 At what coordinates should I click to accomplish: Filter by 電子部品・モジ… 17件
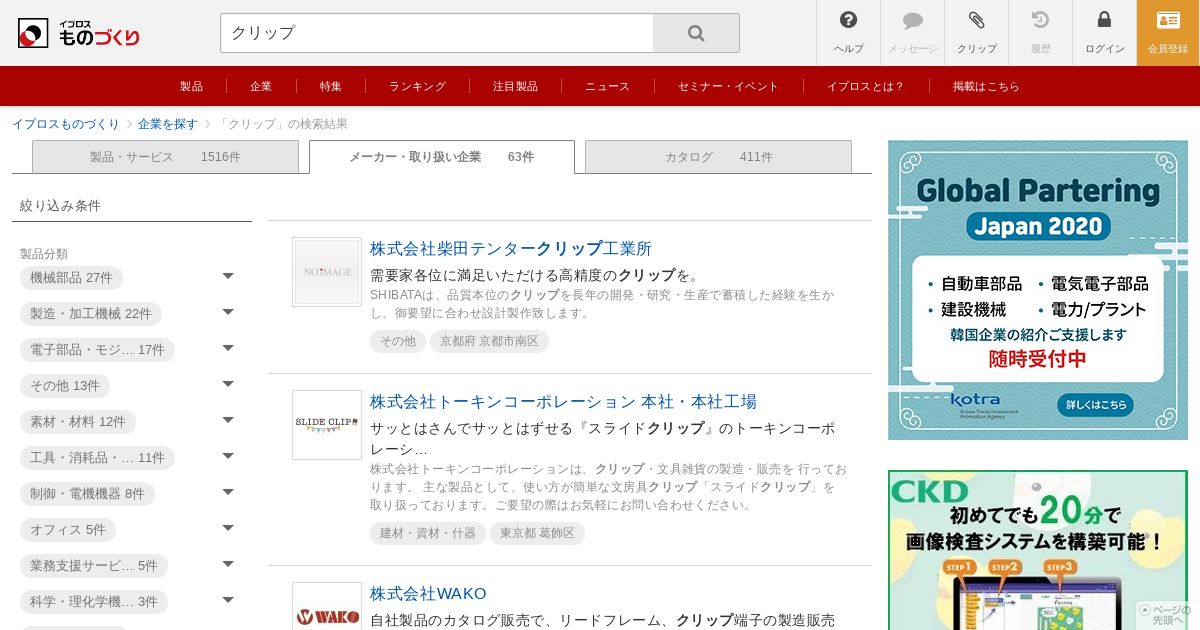[x=97, y=350]
